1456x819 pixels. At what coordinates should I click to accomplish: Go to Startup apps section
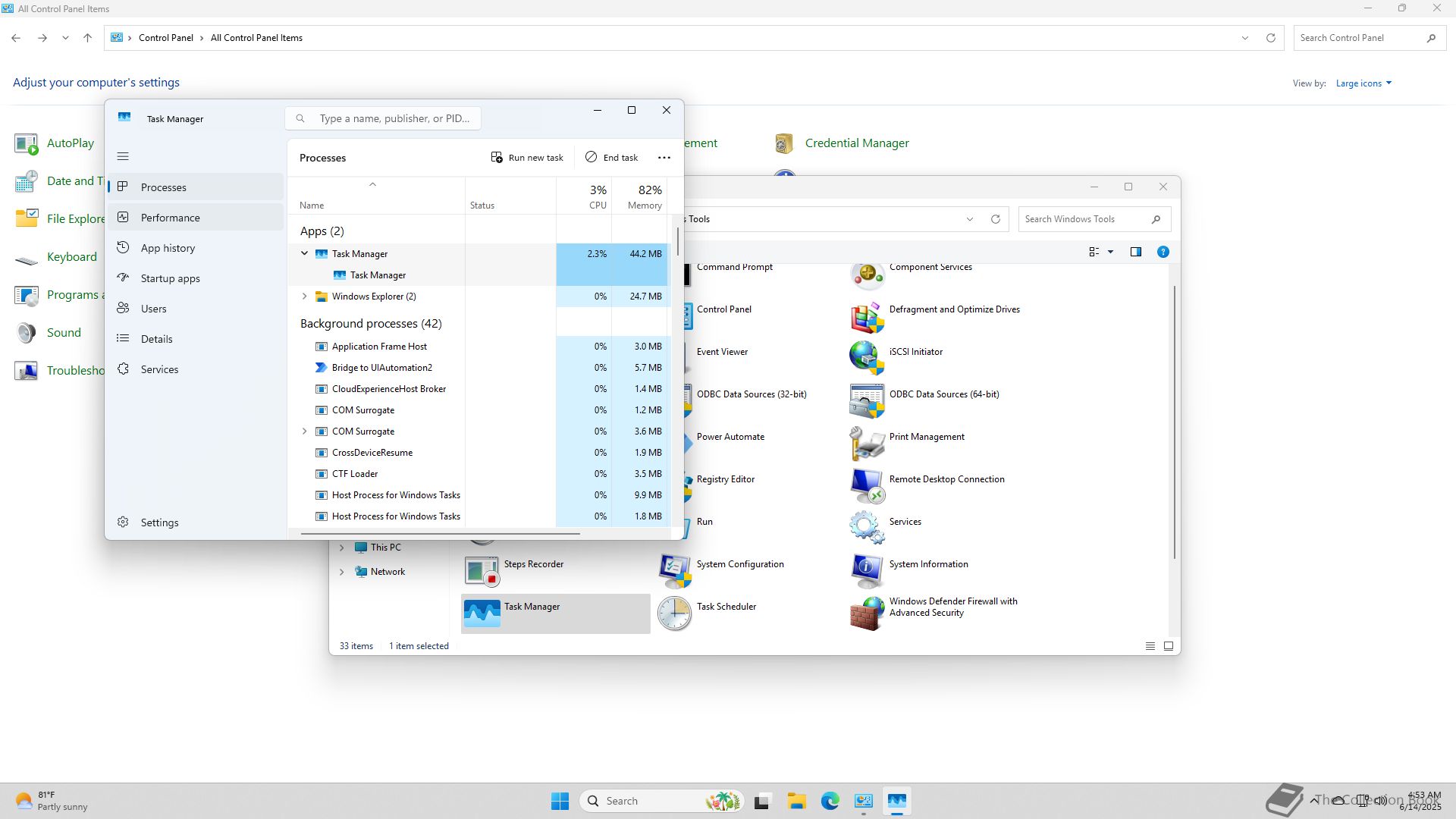pyautogui.click(x=170, y=278)
